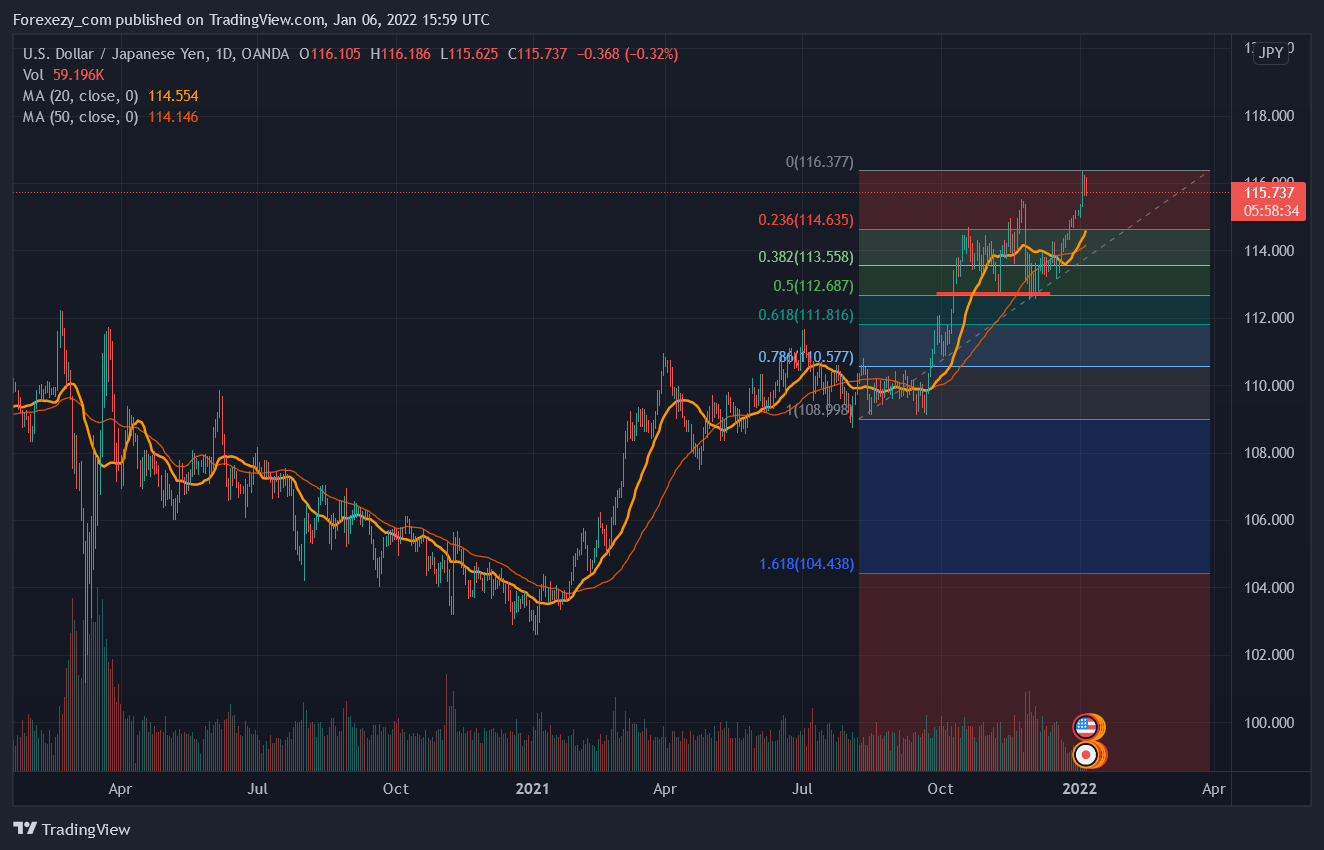Viewport: 1324px width, 850px height.
Task: Click the Fibonacci 1.618(104.438) level label
Action: click(x=806, y=564)
